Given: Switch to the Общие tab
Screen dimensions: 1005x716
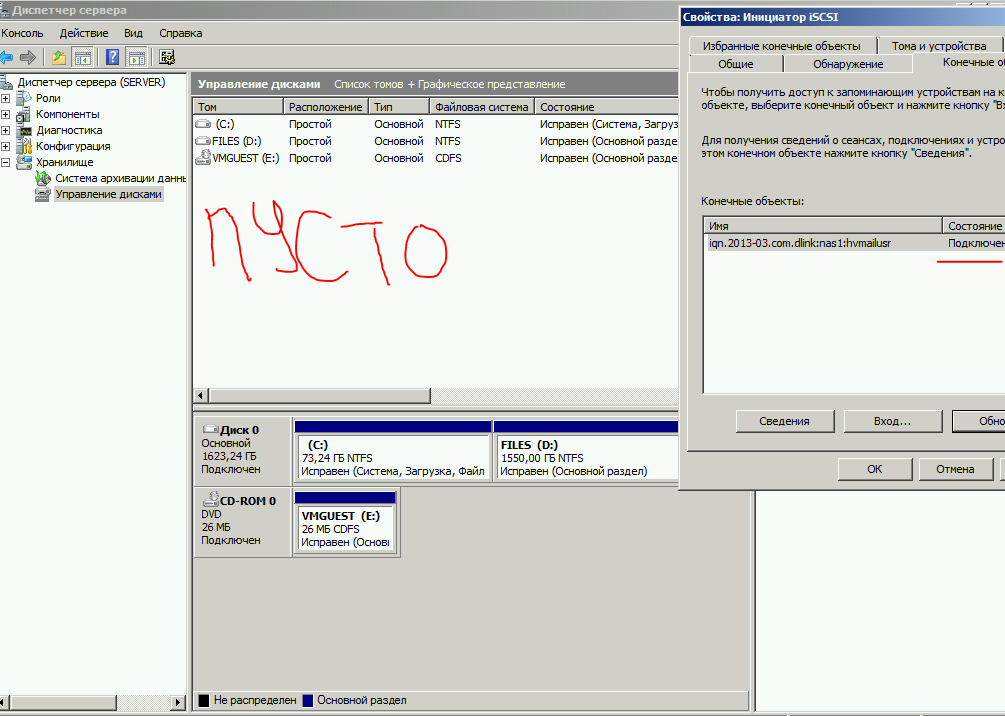Looking at the screenshot, I should 736,63.
